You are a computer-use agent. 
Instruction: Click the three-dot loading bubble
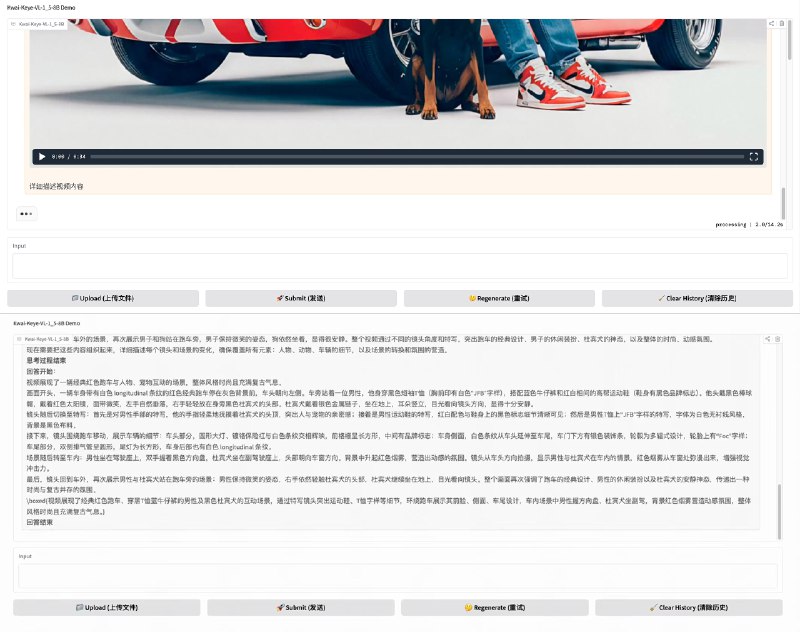[27, 214]
